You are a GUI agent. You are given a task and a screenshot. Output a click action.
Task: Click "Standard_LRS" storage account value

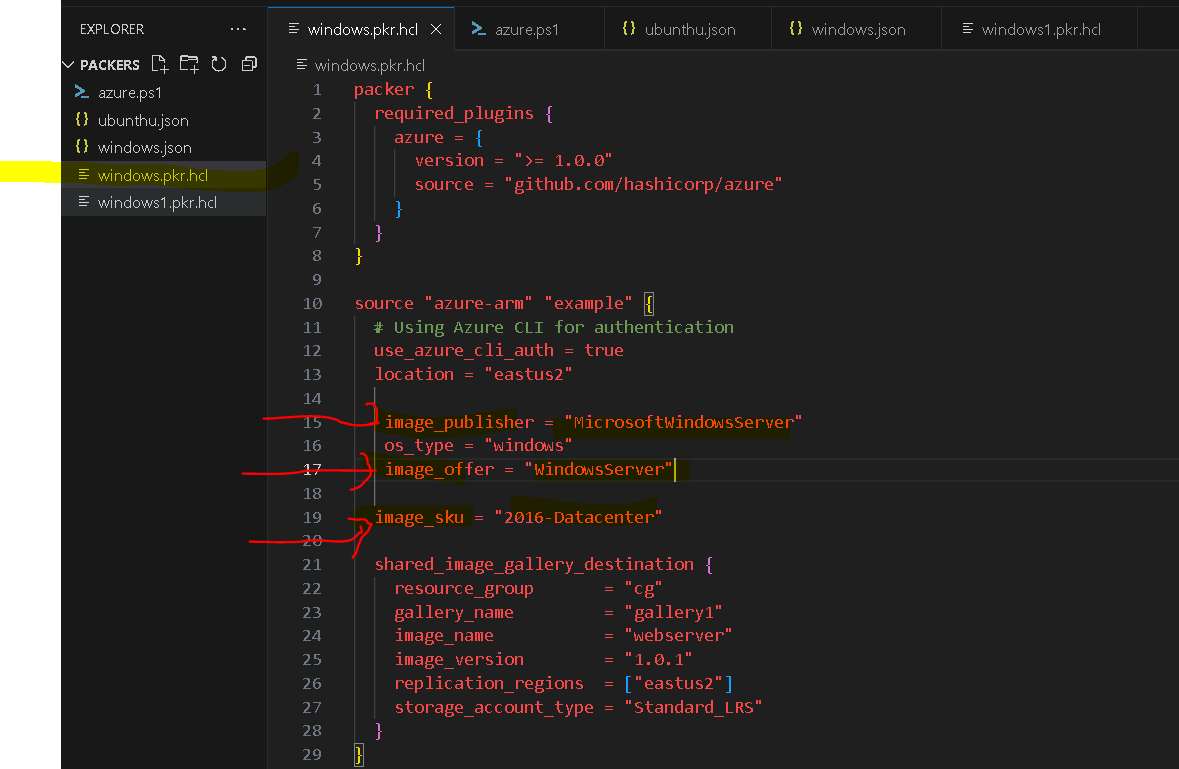(x=693, y=707)
